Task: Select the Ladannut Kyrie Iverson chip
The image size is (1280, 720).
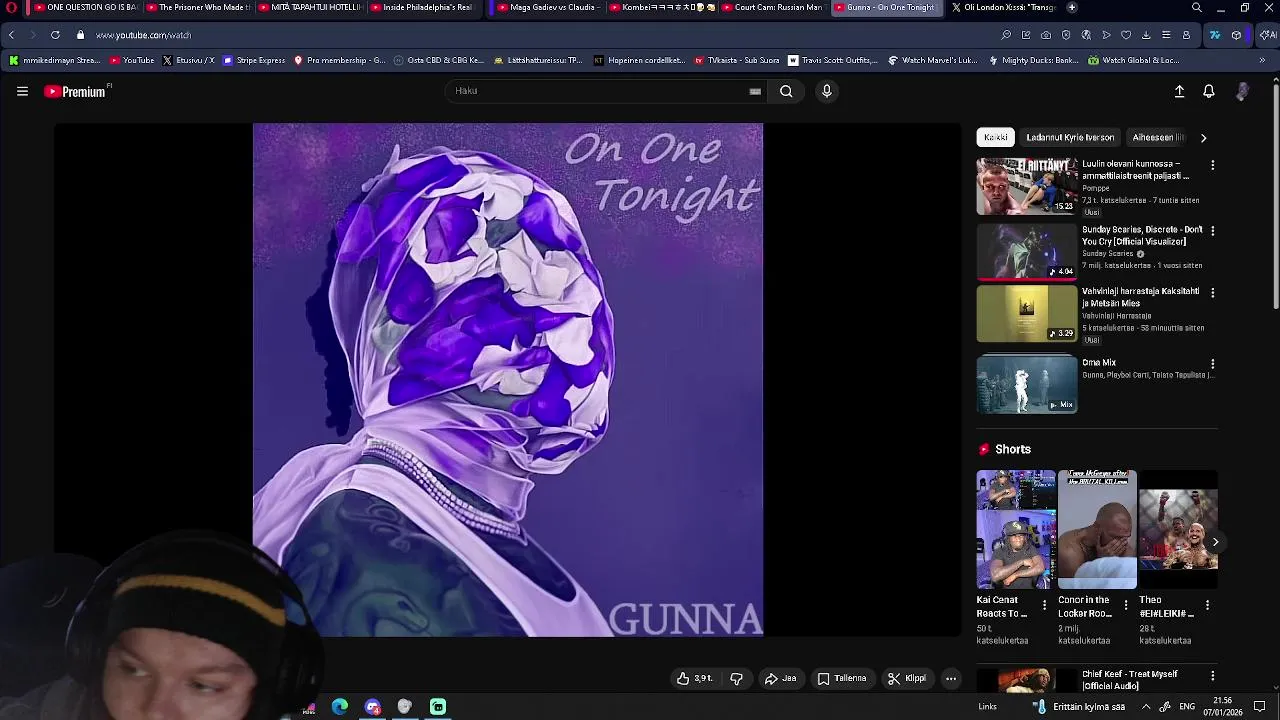Action: [x=1070, y=138]
